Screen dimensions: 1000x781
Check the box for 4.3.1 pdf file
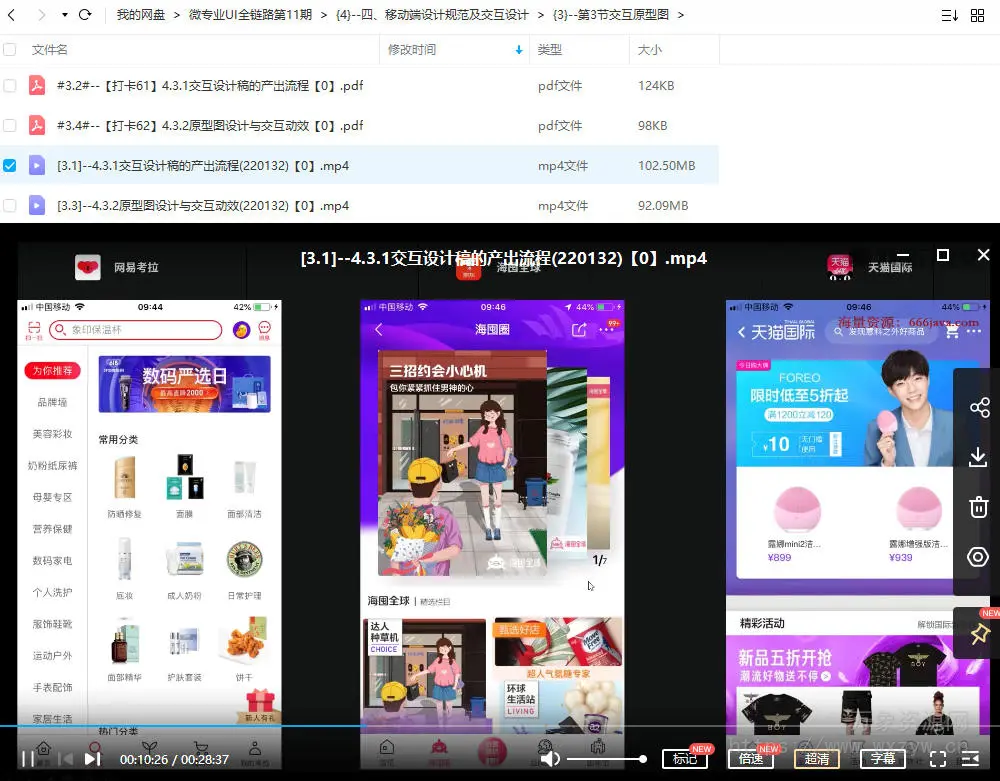[10, 86]
